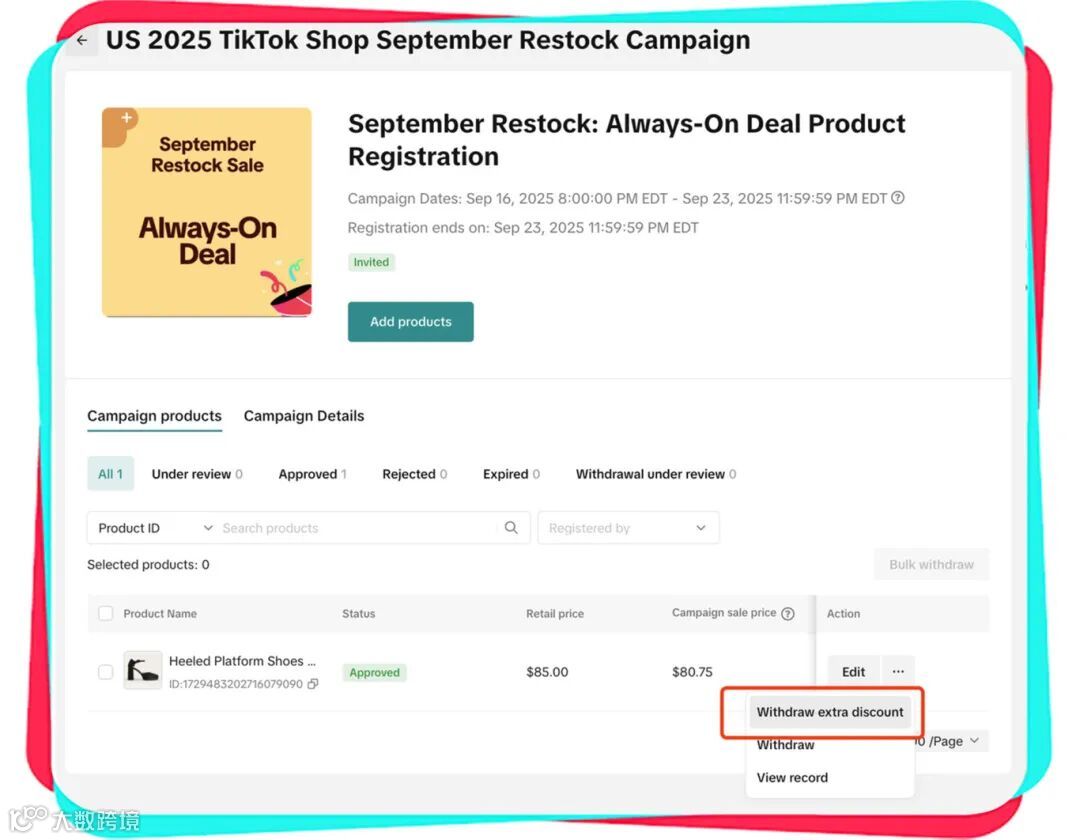This screenshot has height=840, width=1080.
Task: Tick the select-all header checkbox
Action: point(105,613)
